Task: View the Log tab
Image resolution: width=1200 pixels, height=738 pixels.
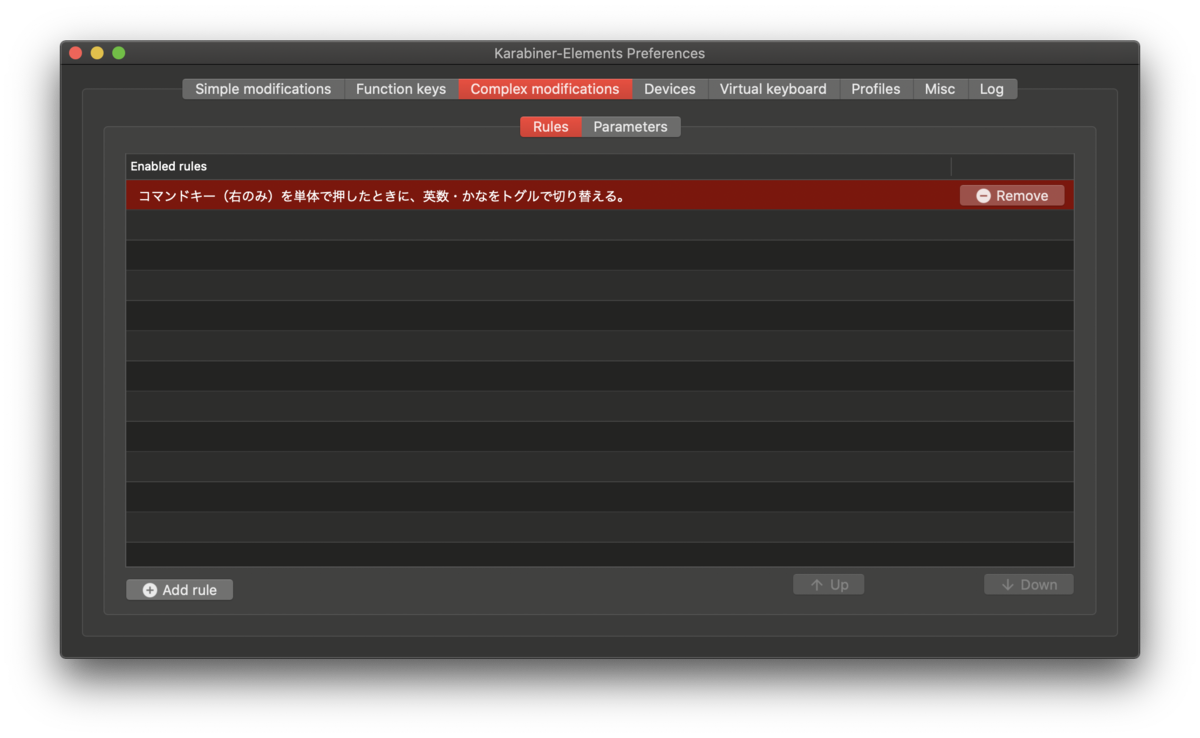Action: point(992,89)
